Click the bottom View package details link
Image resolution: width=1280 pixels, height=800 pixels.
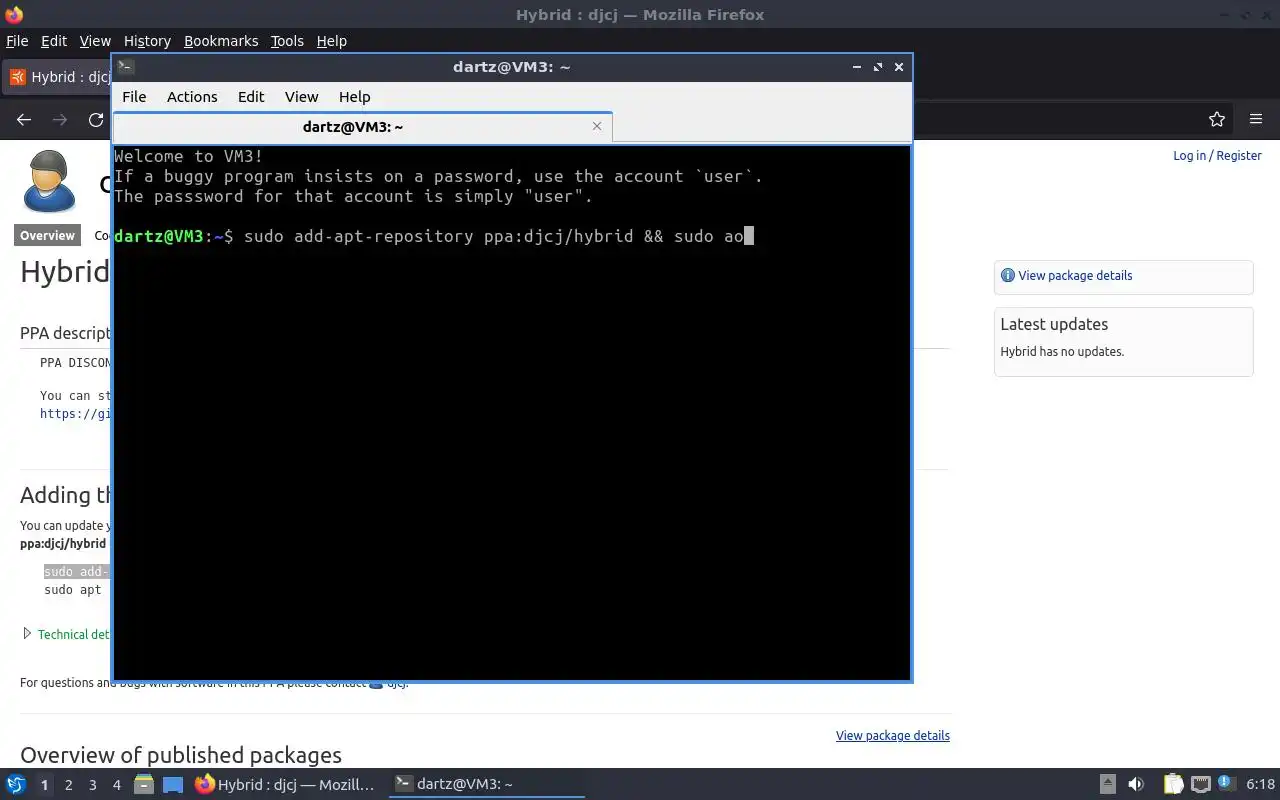pos(893,736)
